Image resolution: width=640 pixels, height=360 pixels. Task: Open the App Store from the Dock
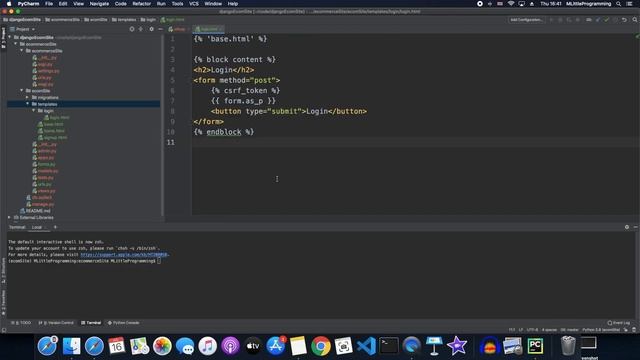point(276,346)
